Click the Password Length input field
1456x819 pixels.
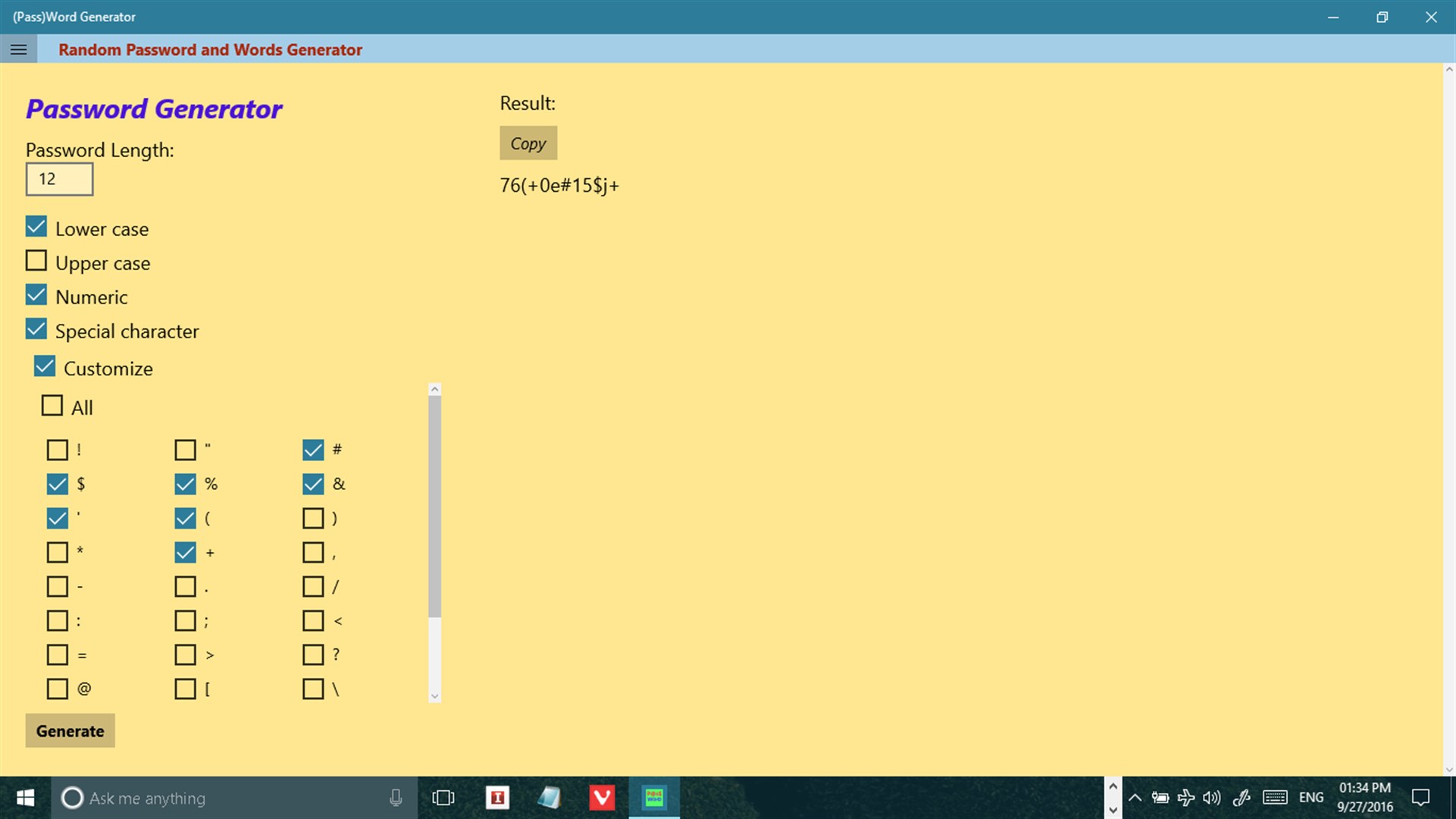coord(59,178)
